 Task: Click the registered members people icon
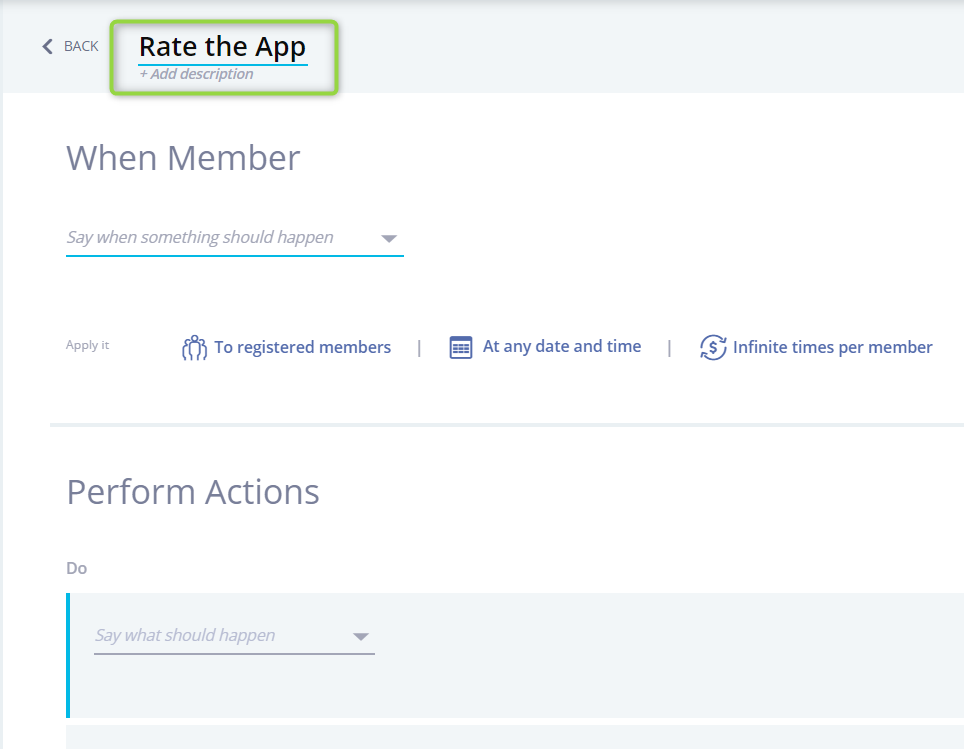194,347
